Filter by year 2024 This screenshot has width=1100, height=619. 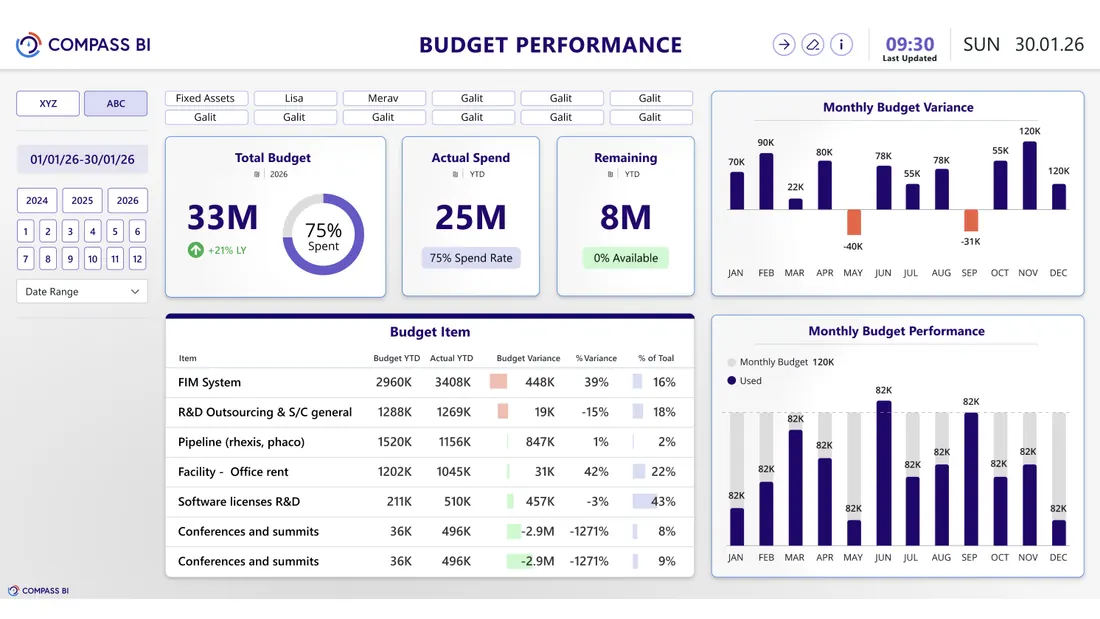tap(37, 200)
